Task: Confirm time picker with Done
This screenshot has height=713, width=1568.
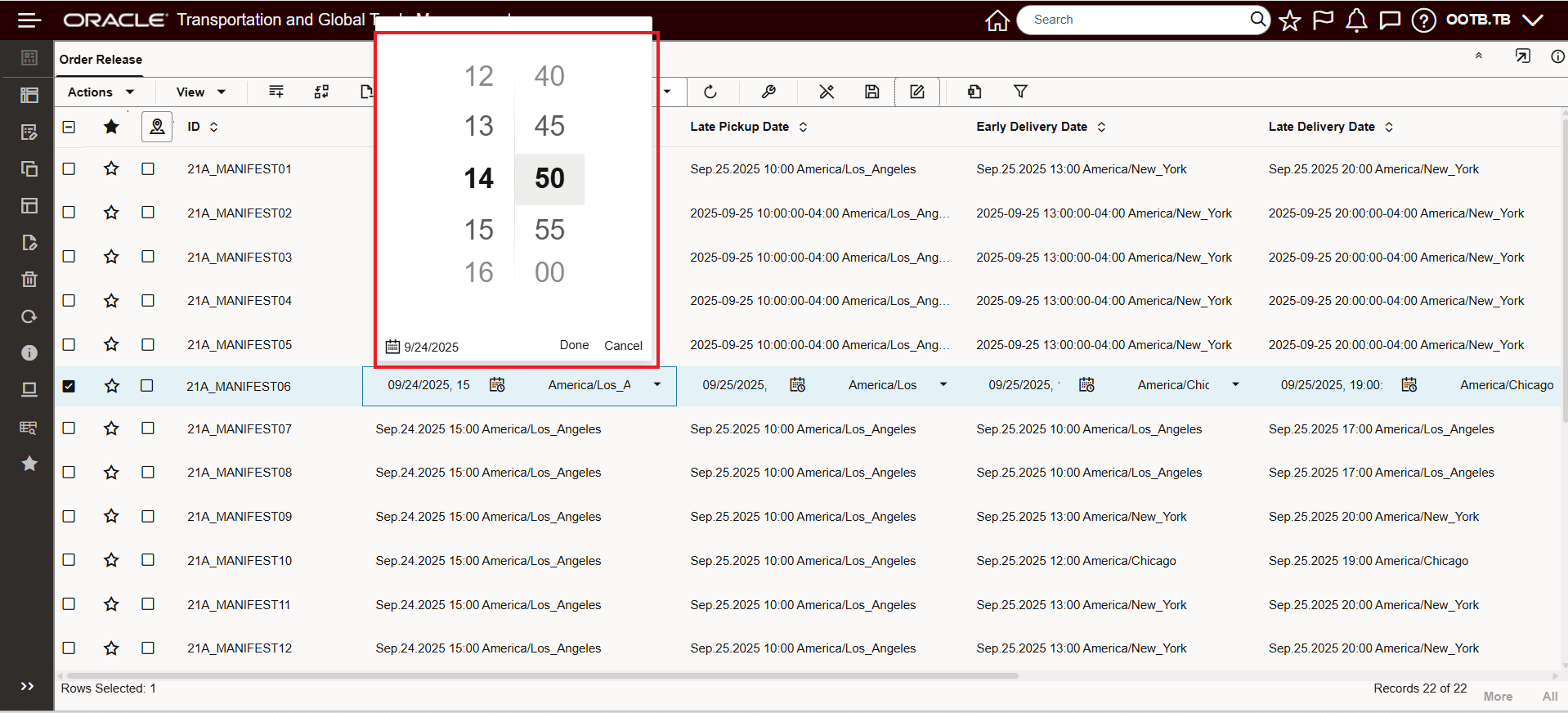Action: [574, 345]
